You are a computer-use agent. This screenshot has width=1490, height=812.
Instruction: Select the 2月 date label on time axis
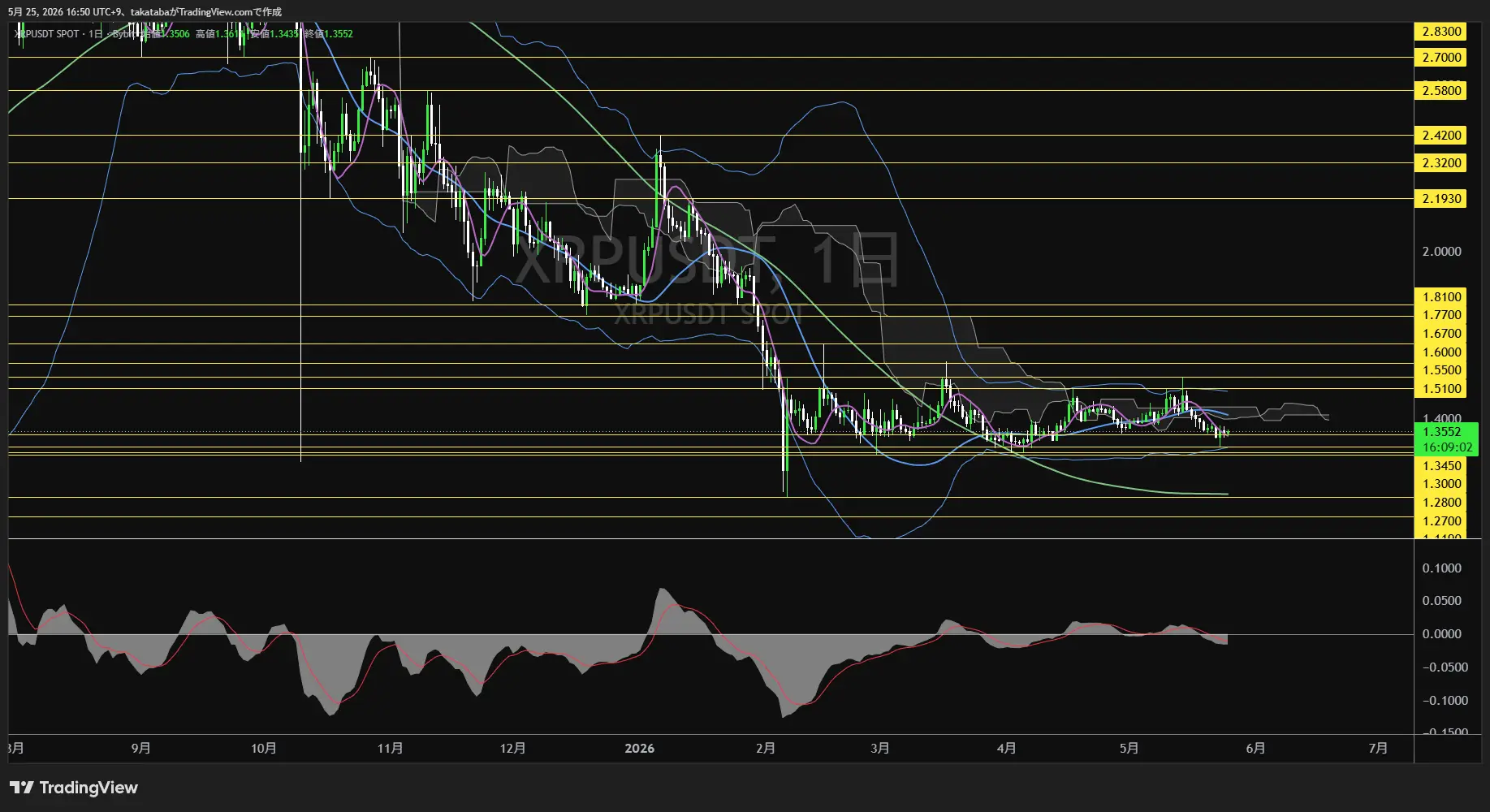[x=765, y=748]
